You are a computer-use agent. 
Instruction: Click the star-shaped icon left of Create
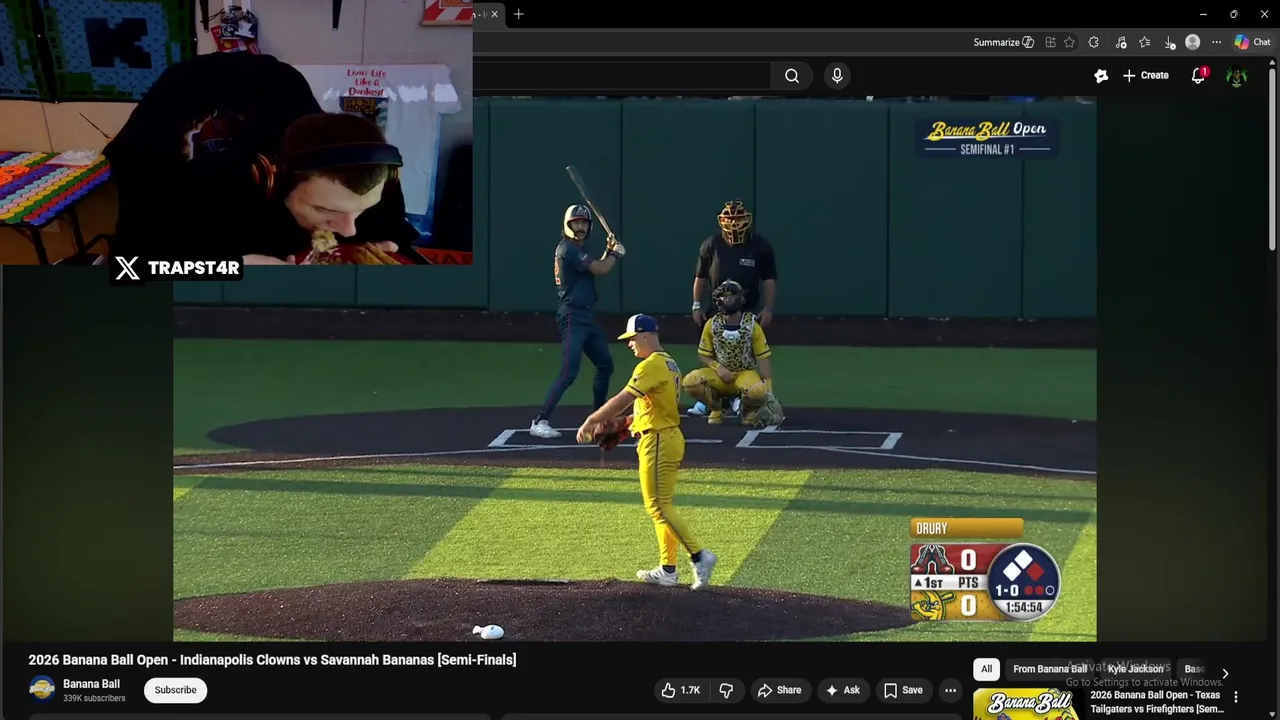point(1101,75)
